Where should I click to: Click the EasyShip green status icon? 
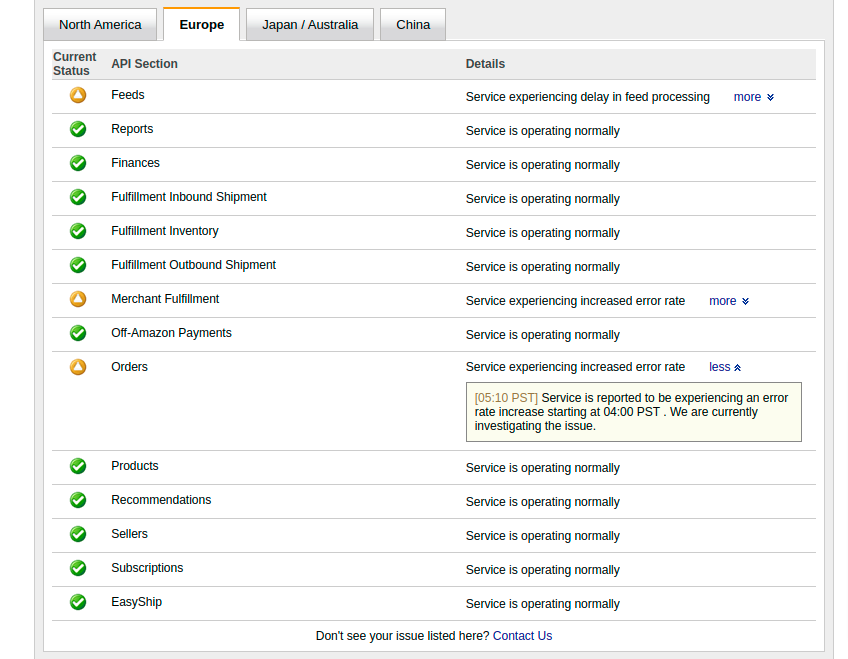(x=78, y=602)
